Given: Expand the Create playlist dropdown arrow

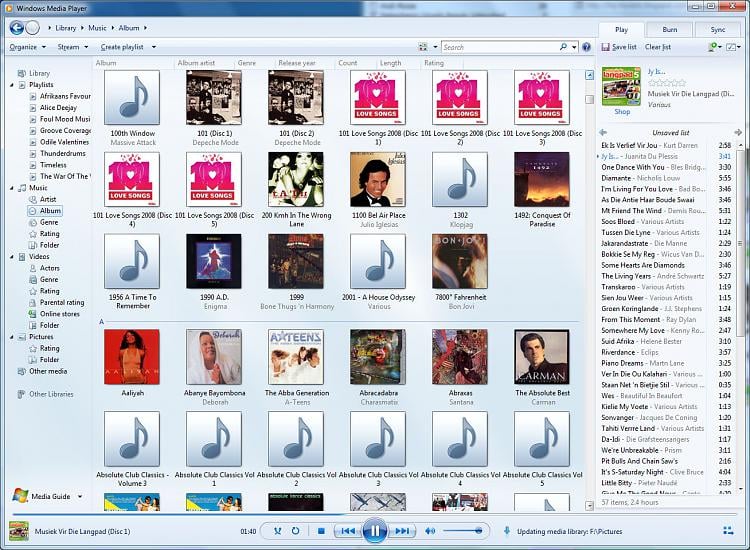Looking at the screenshot, I should click(x=154, y=47).
